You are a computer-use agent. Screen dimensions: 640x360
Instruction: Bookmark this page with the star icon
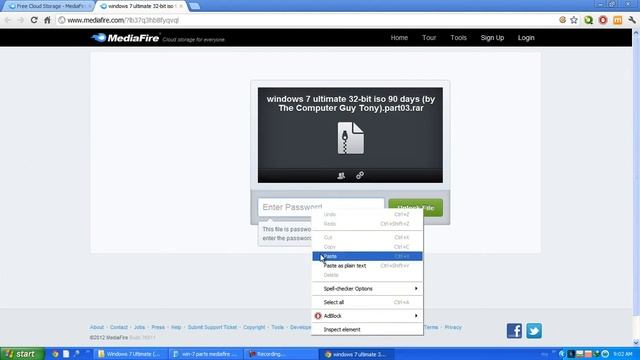pos(574,20)
